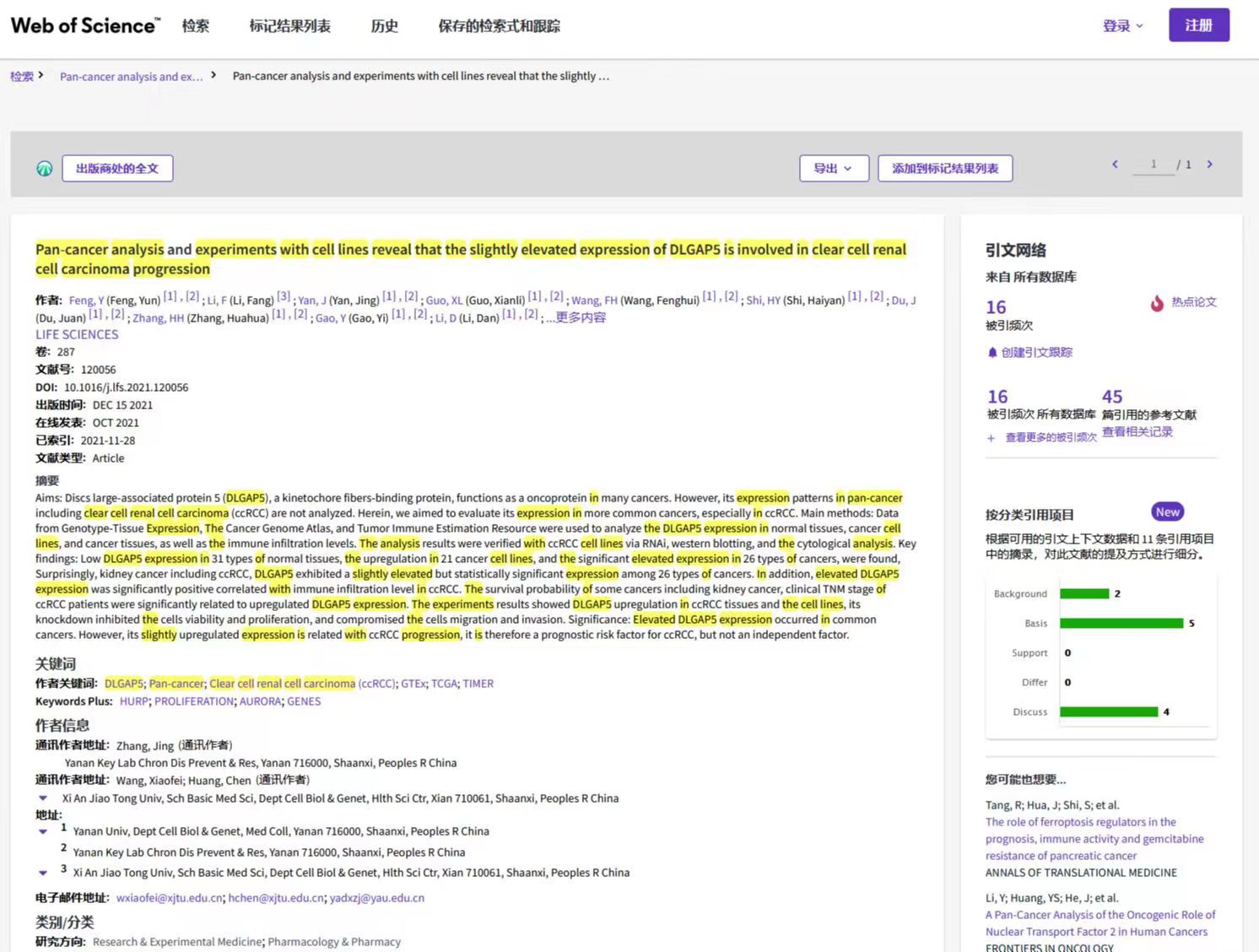Image resolution: width=1259 pixels, height=952 pixels.
Task: Click the green Basis citation bar
Action: tap(1121, 624)
